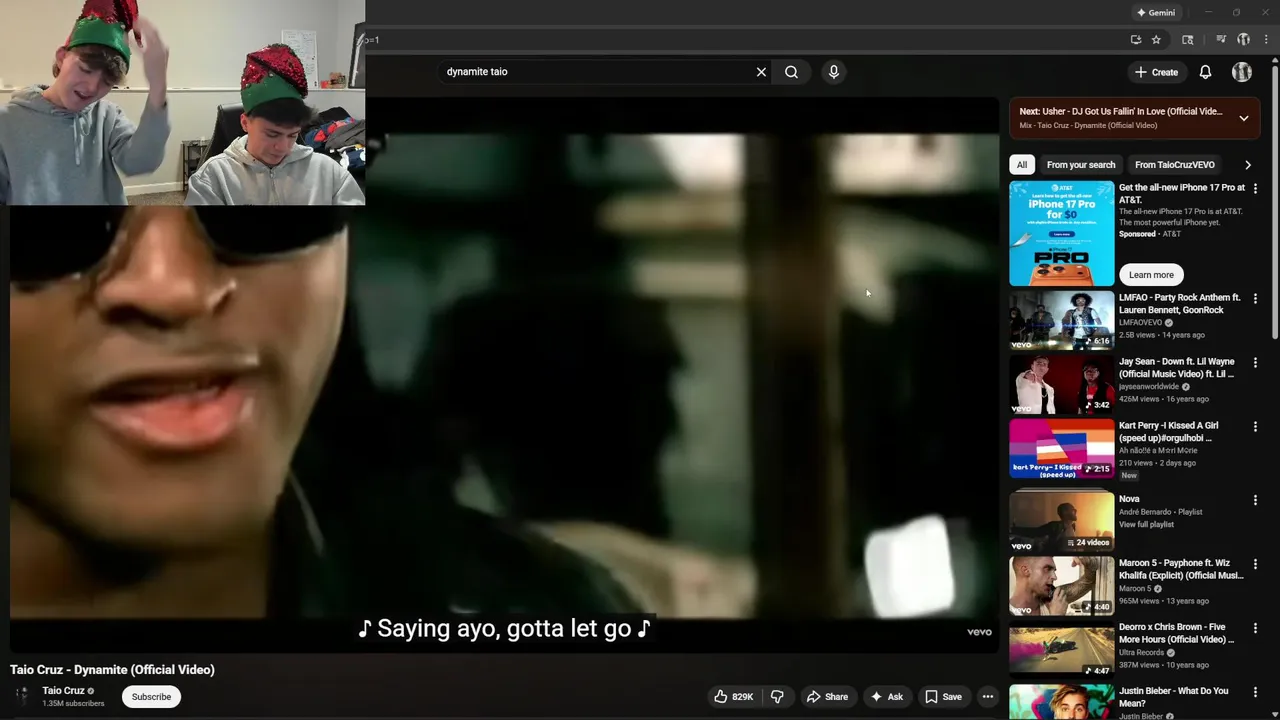The height and width of the screenshot is (720, 1280).
Task: Open the Taio Cruz channel name
Action: pos(63,691)
